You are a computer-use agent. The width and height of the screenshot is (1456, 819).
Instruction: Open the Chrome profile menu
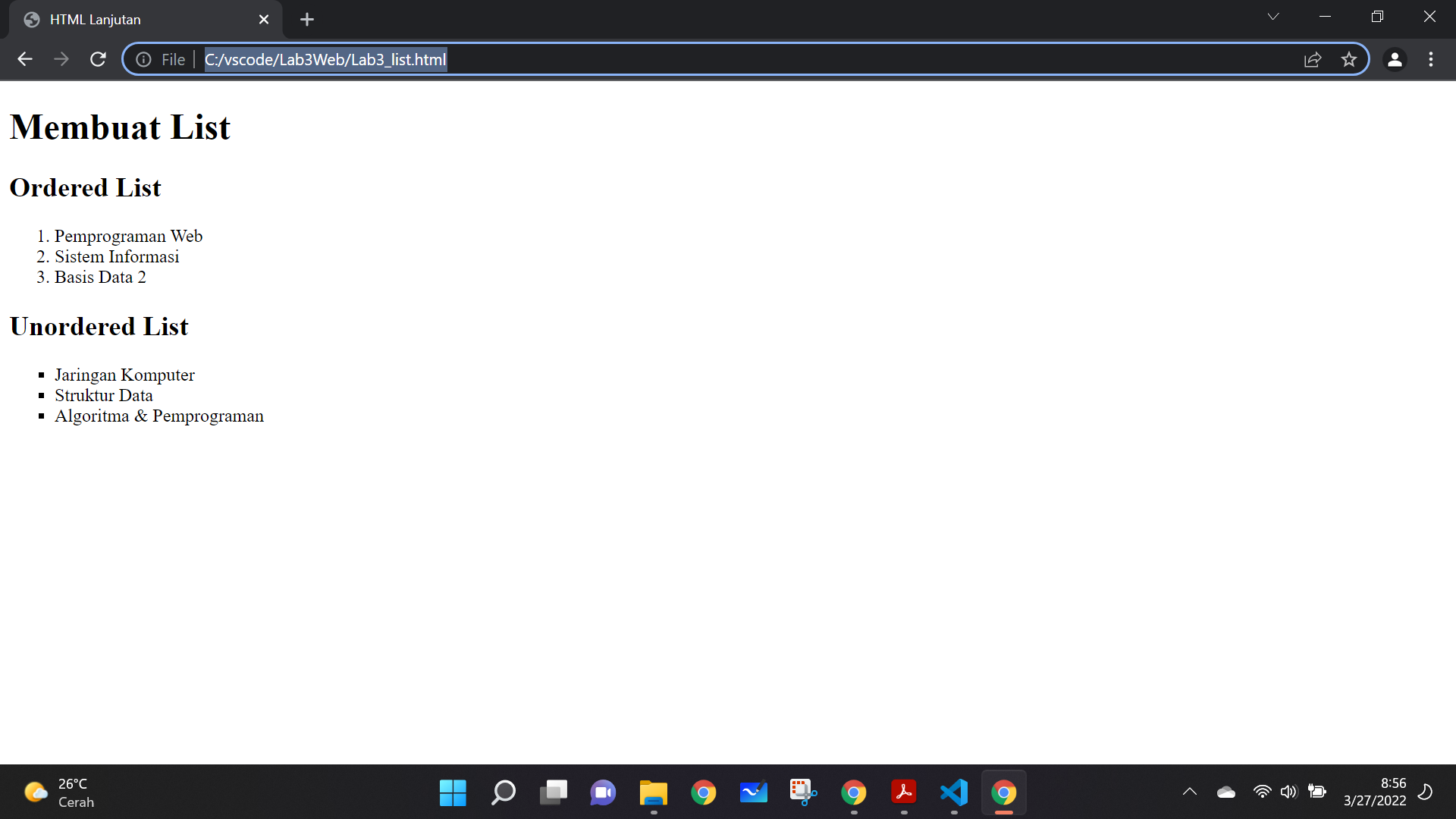coord(1395,59)
